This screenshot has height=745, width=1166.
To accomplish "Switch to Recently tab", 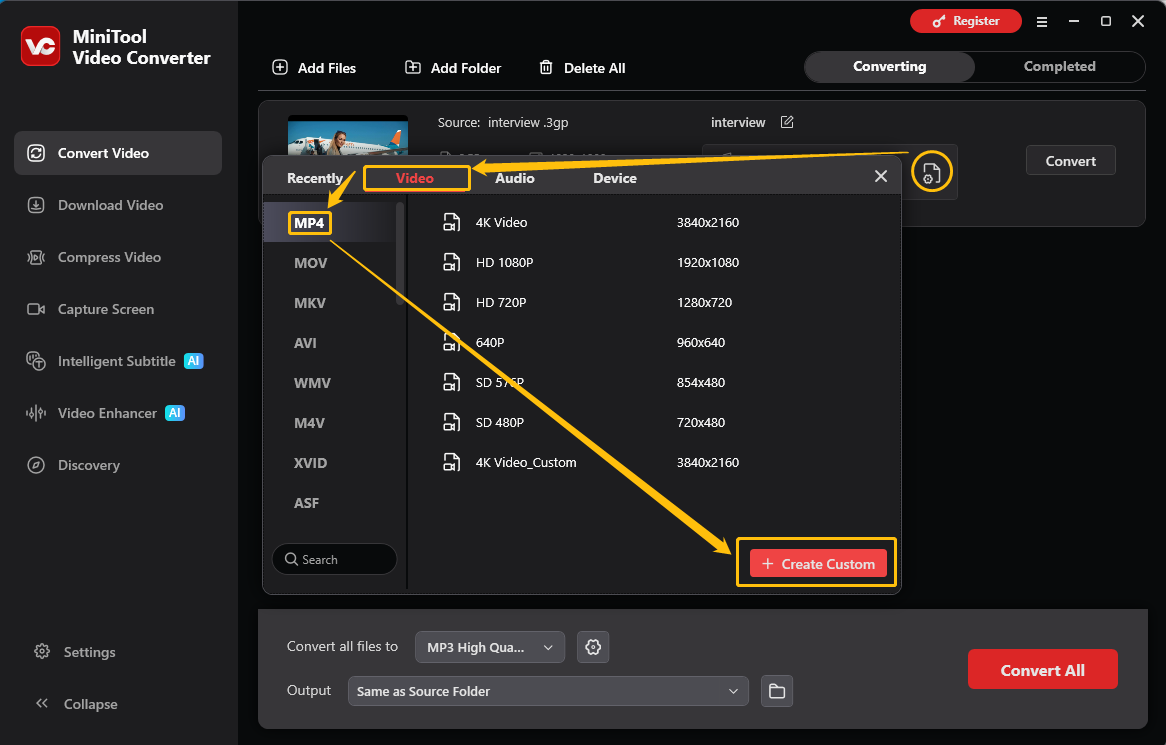I will coord(315,178).
